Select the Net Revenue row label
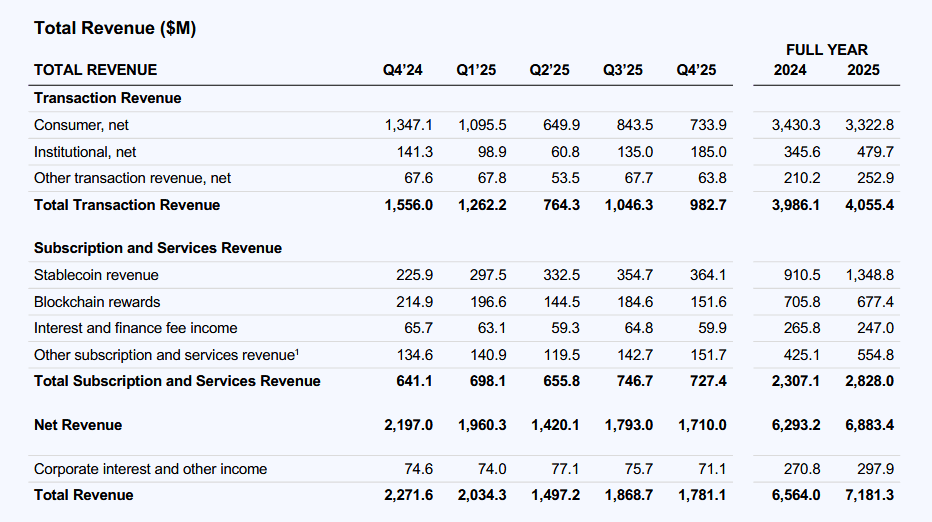The width and height of the screenshot is (932, 522). click(x=78, y=425)
